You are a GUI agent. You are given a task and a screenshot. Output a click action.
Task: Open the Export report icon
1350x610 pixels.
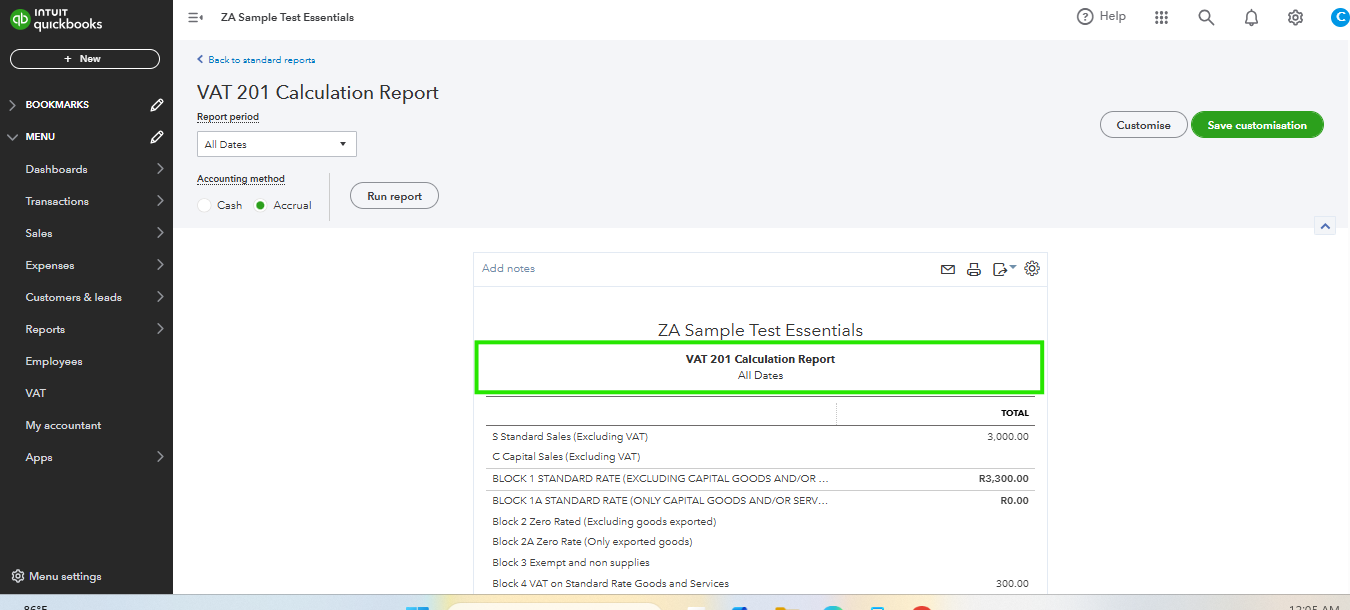[1001, 268]
